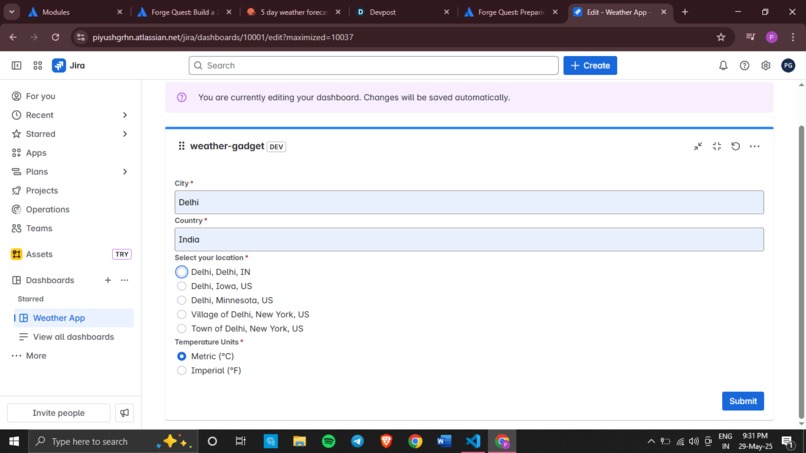
Task: Expand the Recent menu chevron
Action: (x=125, y=115)
